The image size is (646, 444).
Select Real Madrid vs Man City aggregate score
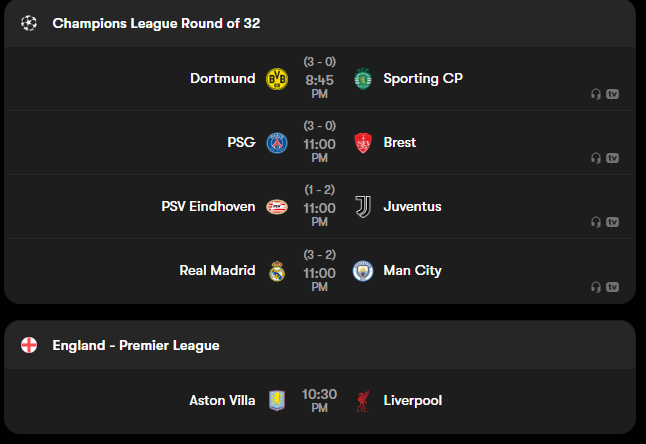point(319,254)
